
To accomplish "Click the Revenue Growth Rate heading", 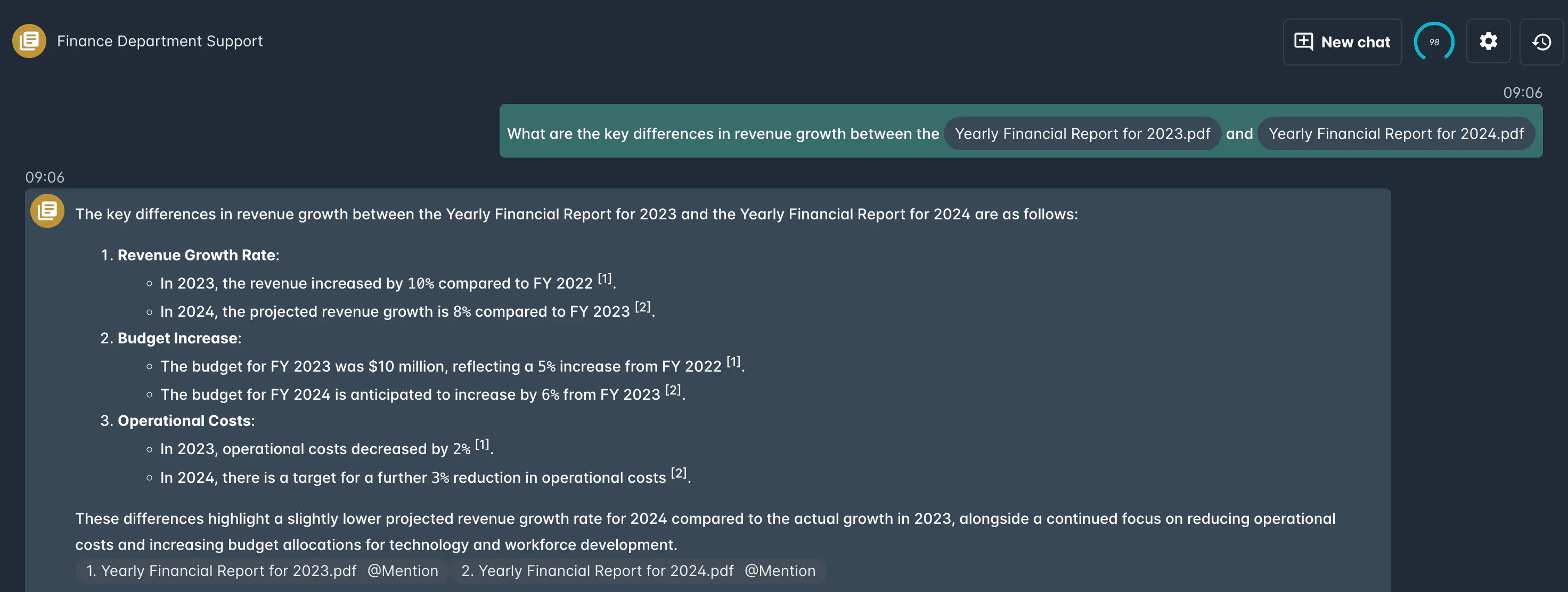I will click(x=196, y=255).
